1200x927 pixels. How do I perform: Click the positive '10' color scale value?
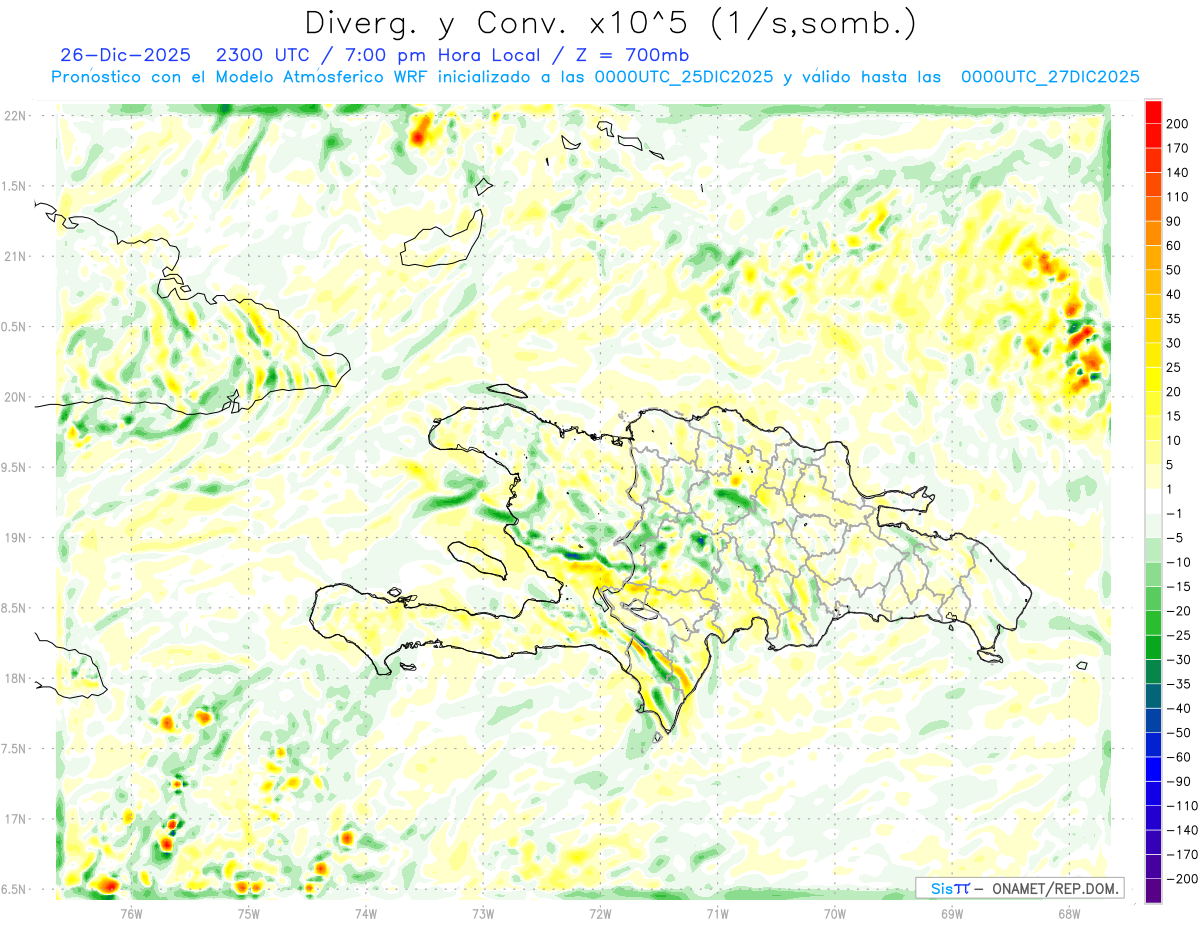1174,441
